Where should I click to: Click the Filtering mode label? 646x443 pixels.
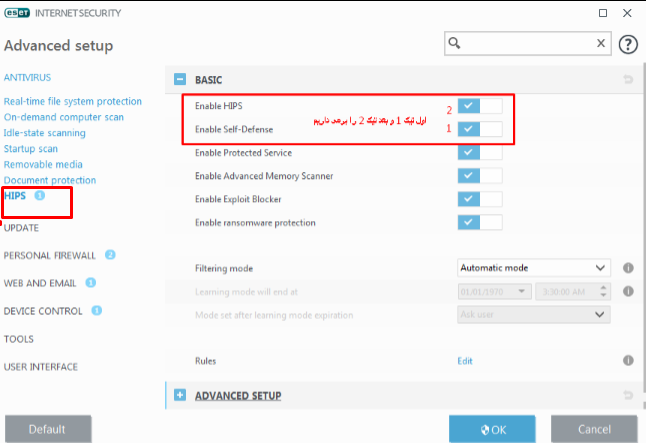[224, 268]
